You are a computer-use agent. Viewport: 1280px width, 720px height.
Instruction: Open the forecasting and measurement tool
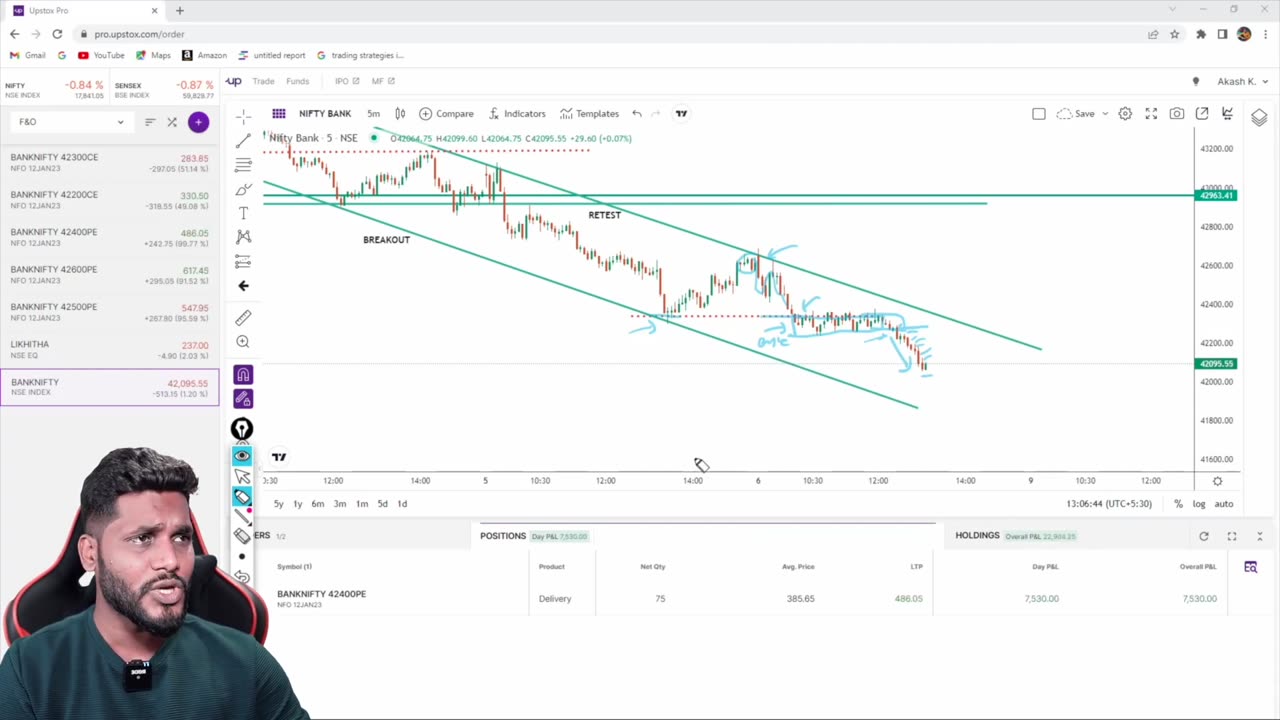click(243, 261)
